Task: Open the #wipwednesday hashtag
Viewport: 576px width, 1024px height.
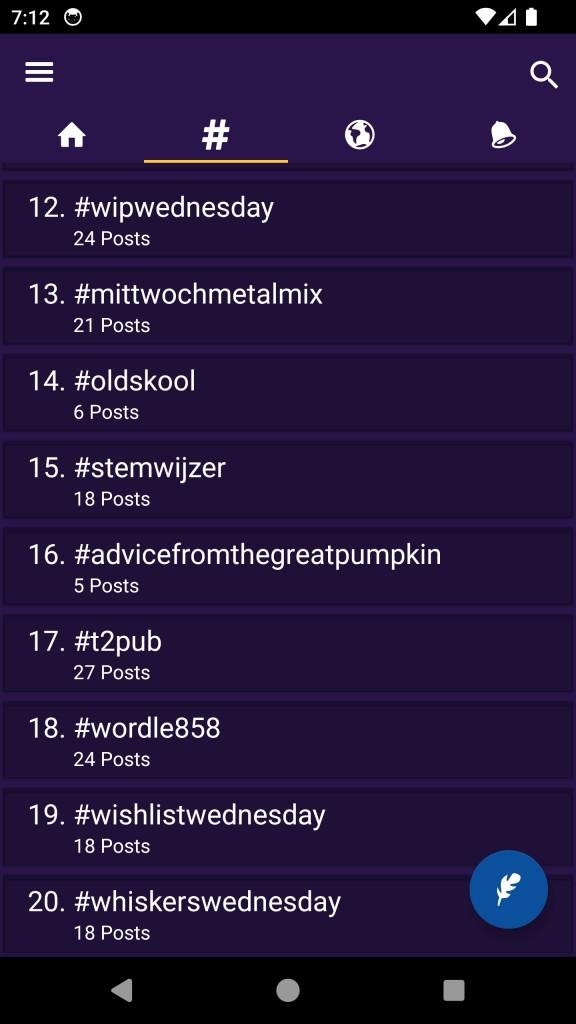Action: point(288,219)
